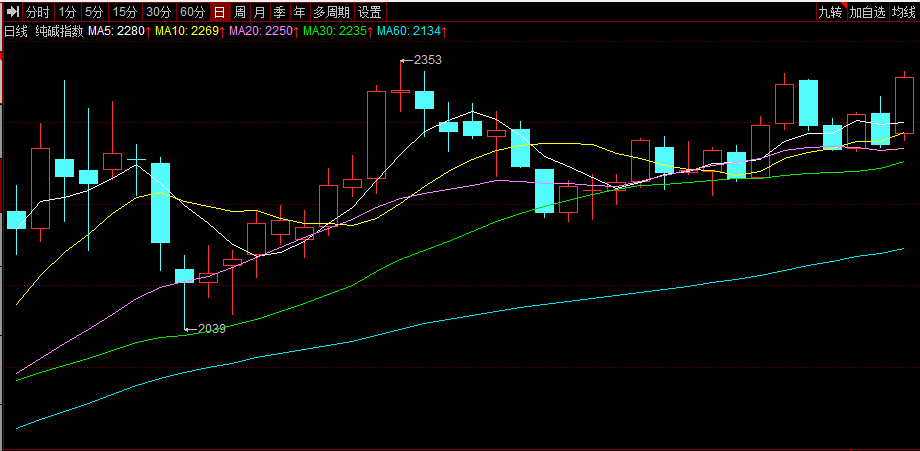Open the 多周期 multi-period view

[332, 12]
